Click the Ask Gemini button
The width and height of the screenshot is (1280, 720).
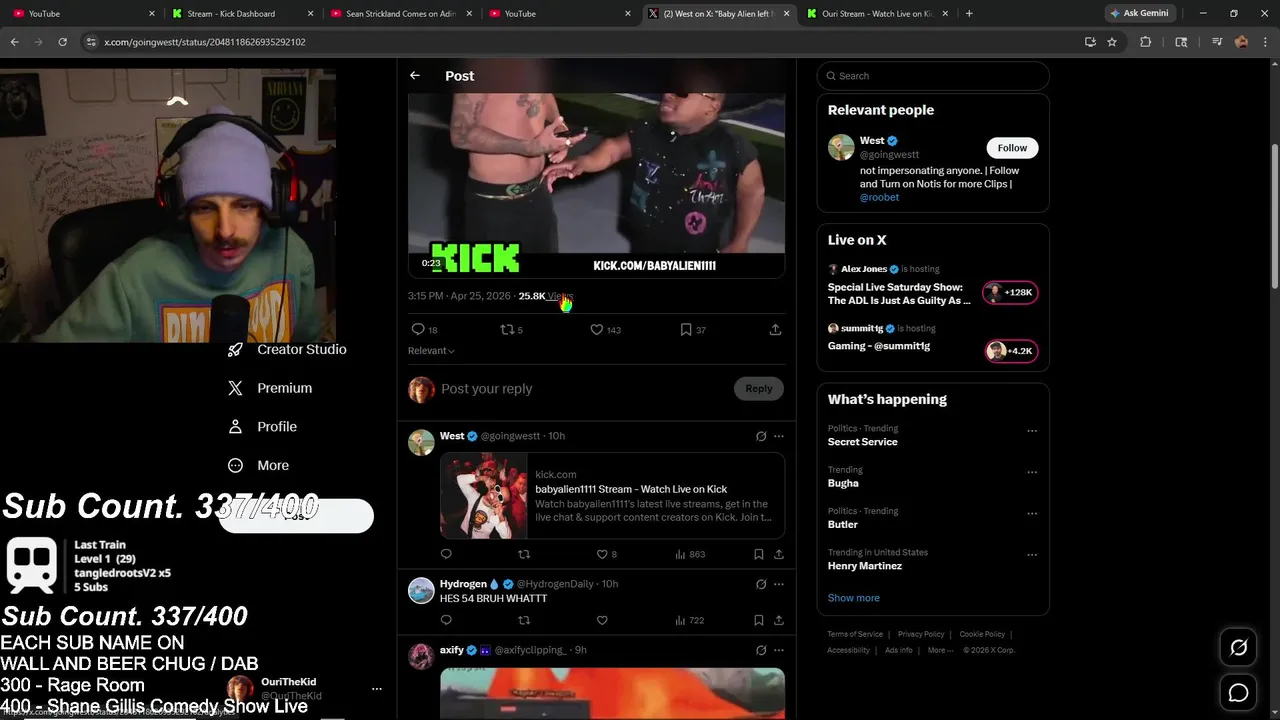[x=1139, y=14]
